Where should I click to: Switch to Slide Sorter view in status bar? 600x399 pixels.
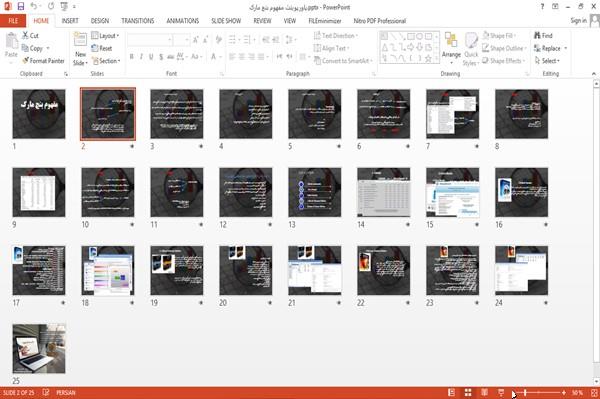(x=468, y=392)
